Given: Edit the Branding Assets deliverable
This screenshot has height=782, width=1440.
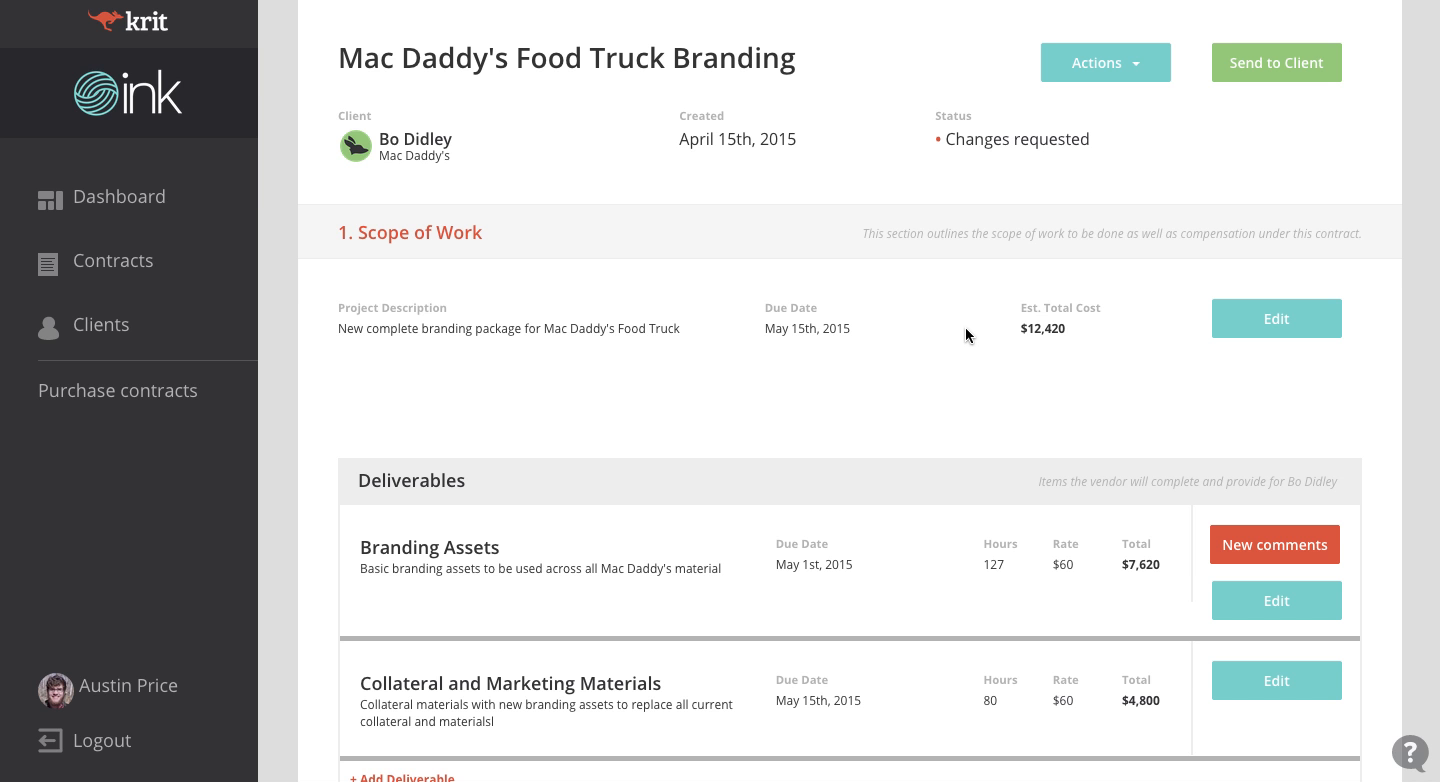Looking at the screenshot, I should coord(1276,601).
